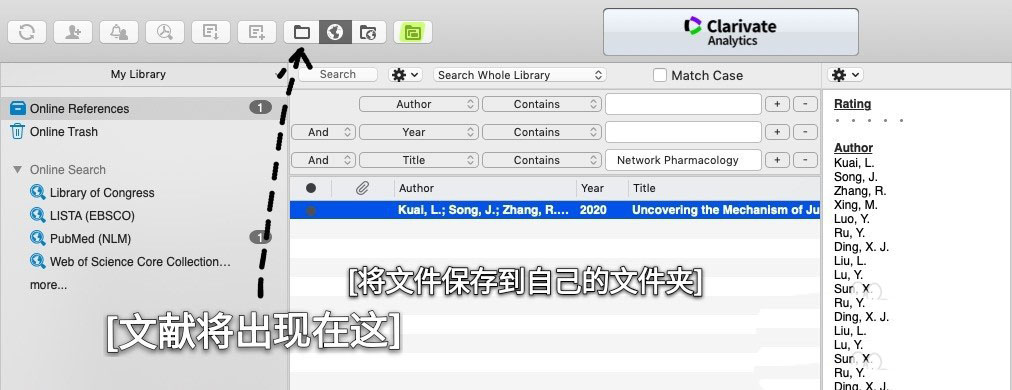Open the Title field dropdown
The height and width of the screenshot is (390, 1012).
pyautogui.click(x=419, y=160)
